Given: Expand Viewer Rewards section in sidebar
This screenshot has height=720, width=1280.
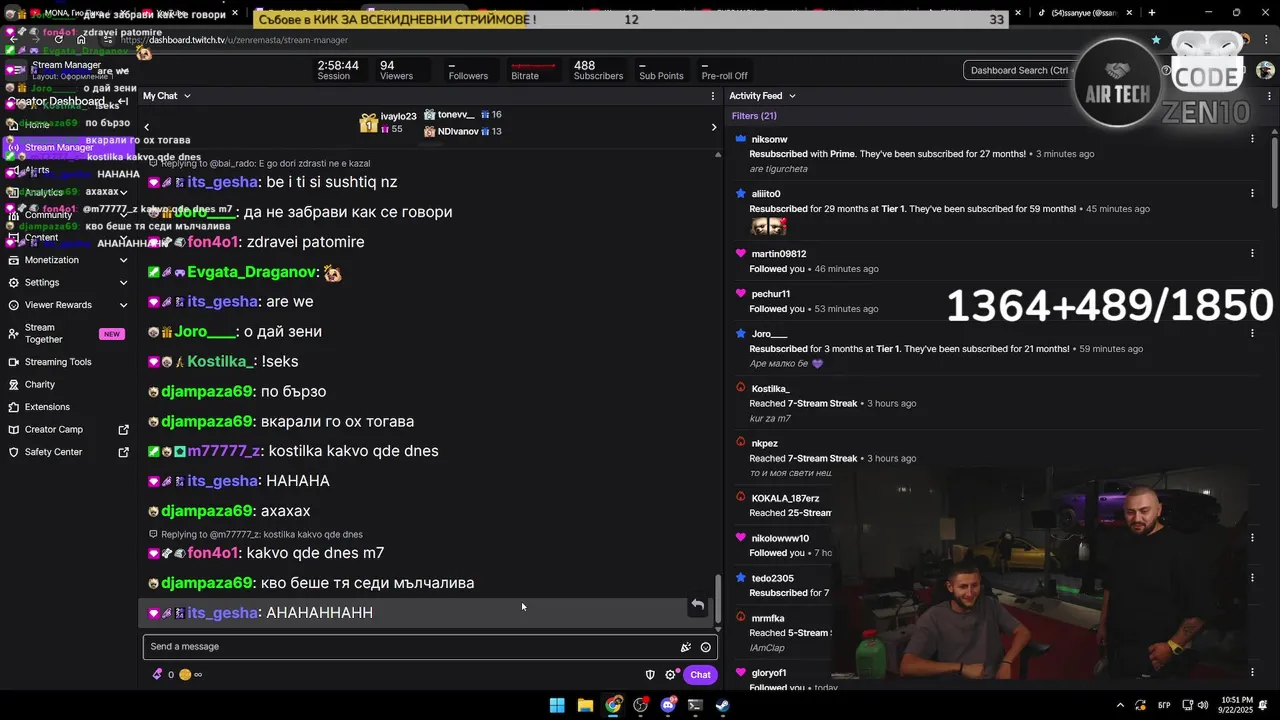Looking at the screenshot, I should (123, 305).
